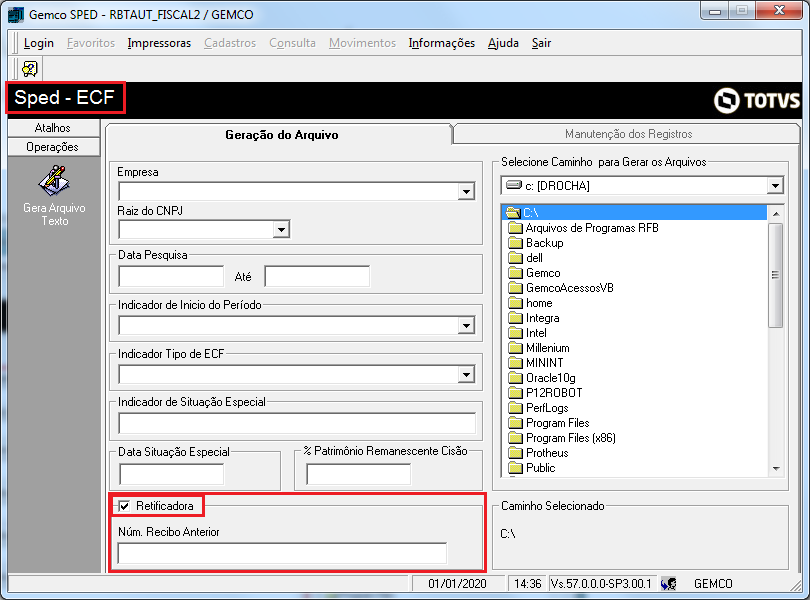
Task: Open the drive selector c: [DROCHA] dropdown
Action: point(775,186)
